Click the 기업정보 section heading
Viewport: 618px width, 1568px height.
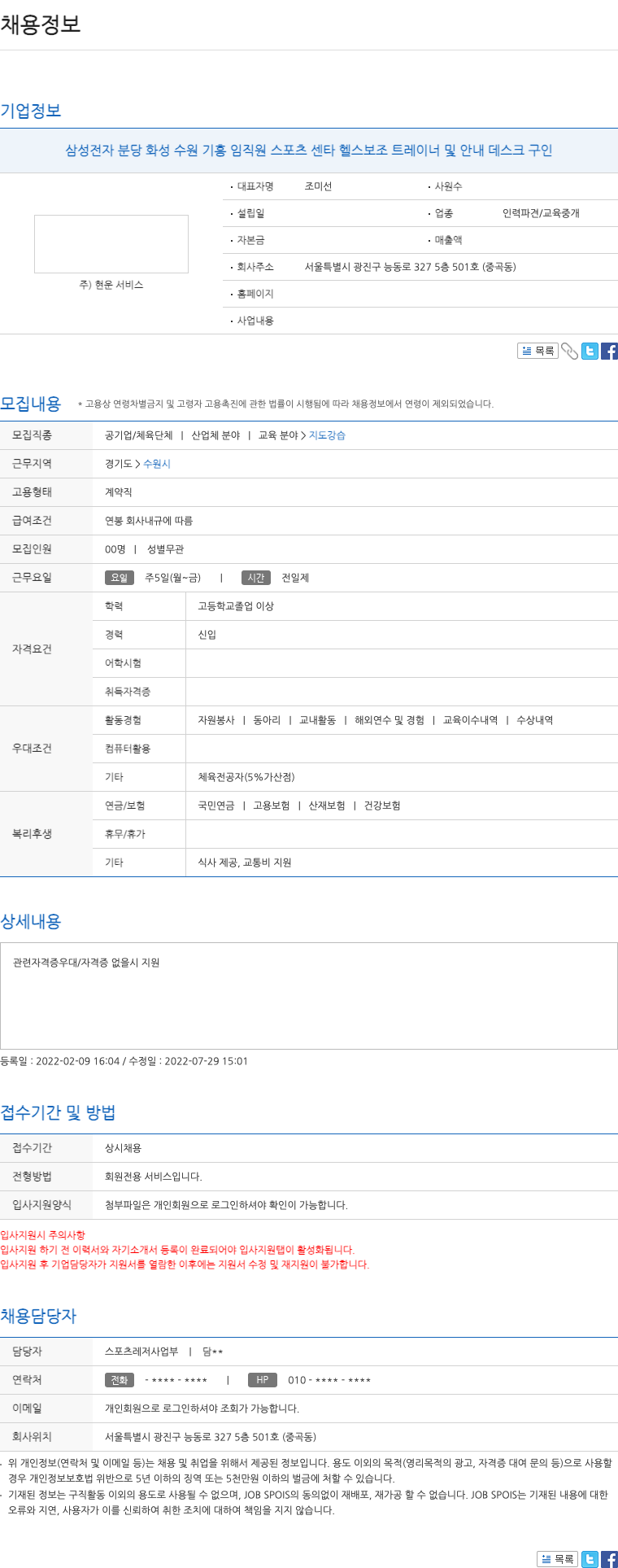point(31,111)
